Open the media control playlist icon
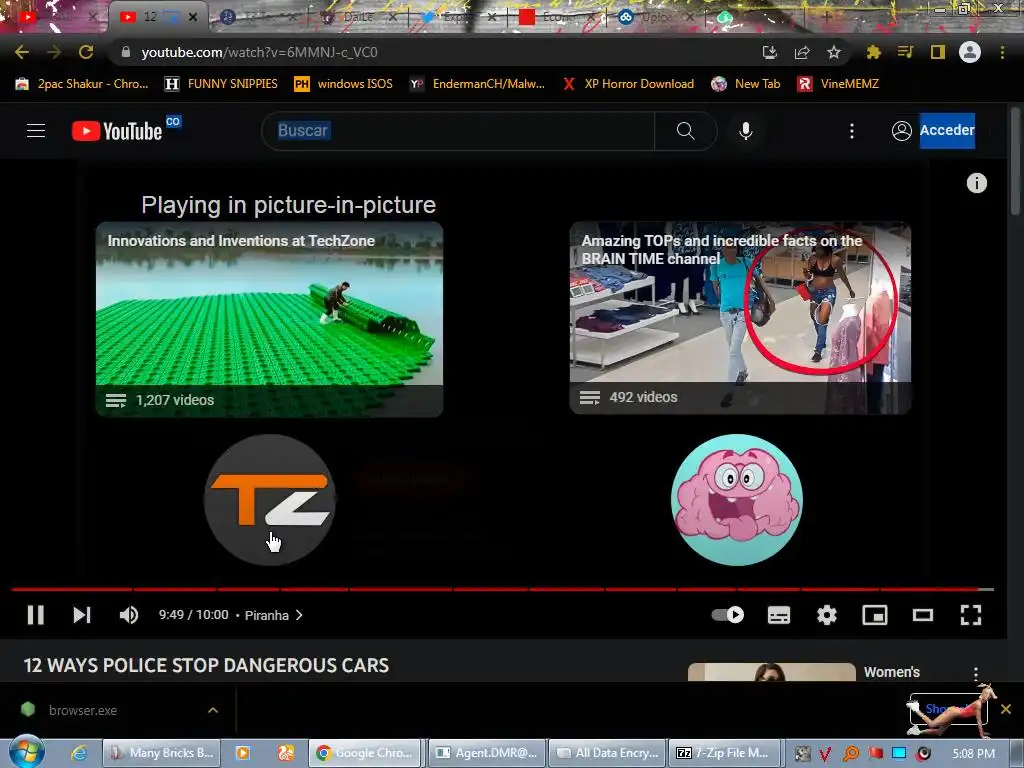This screenshot has width=1024, height=768. pos(905,52)
